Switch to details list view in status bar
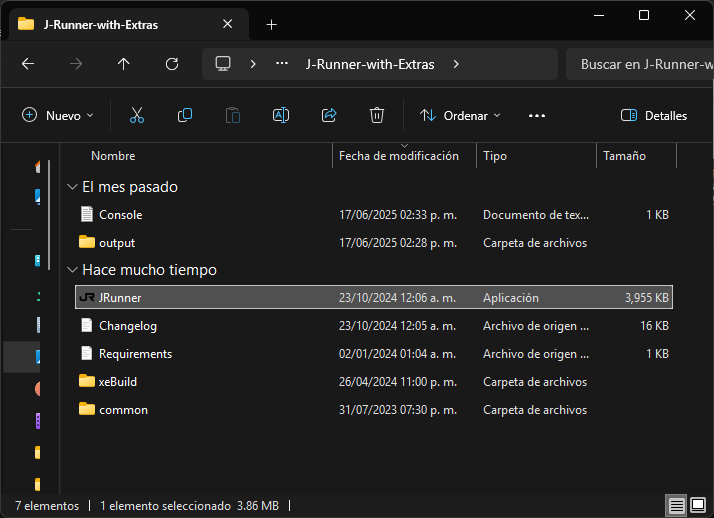 pyautogui.click(x=677, y=505)
